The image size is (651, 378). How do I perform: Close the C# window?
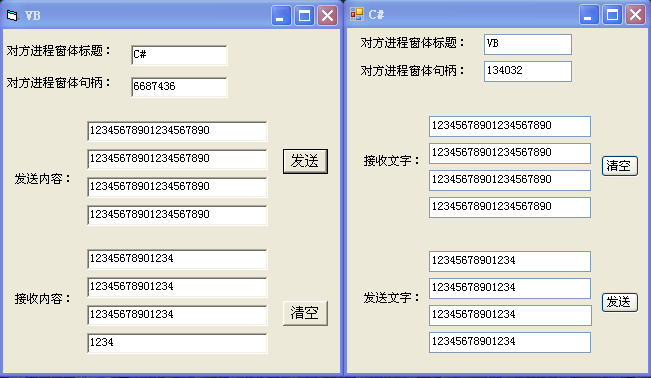636,15
